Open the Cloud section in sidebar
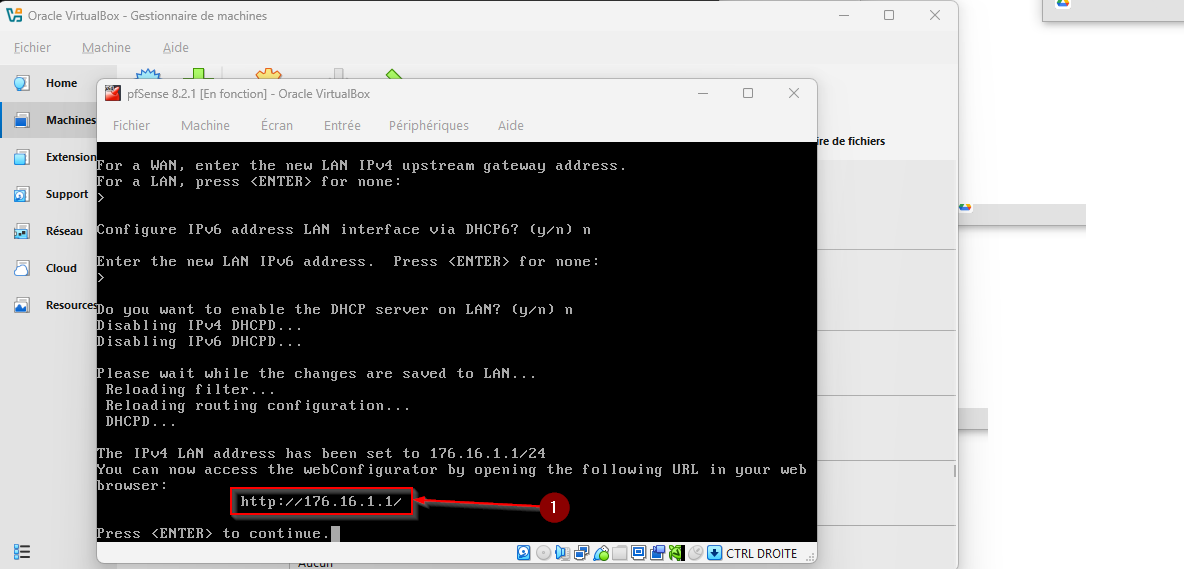The height and width of the screenshot is (569, 1184). 61,268
